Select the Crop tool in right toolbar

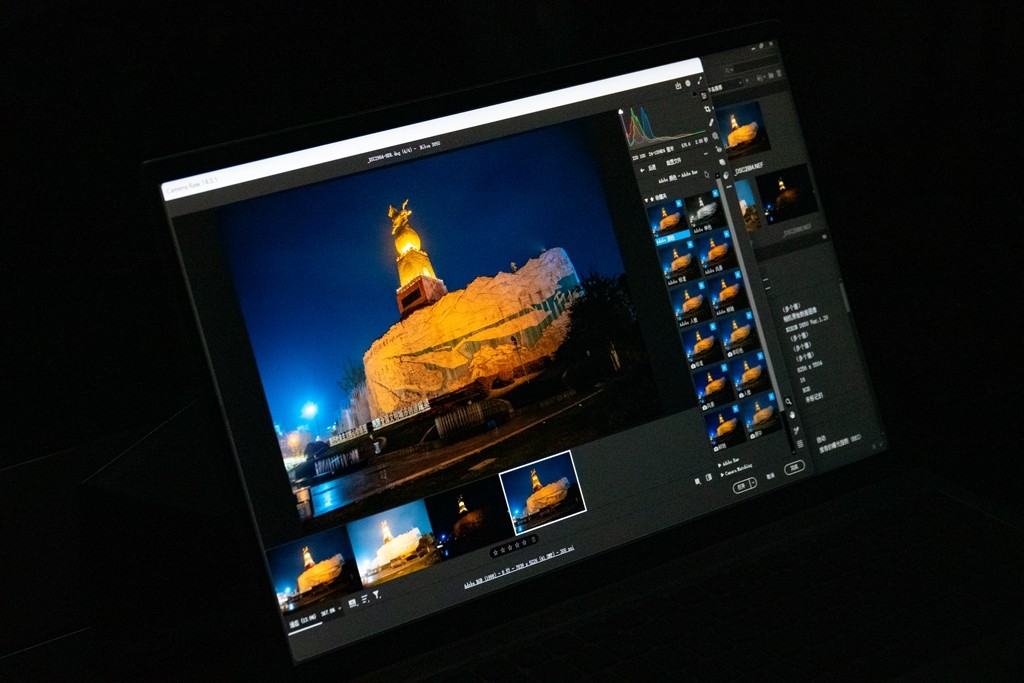708,107
